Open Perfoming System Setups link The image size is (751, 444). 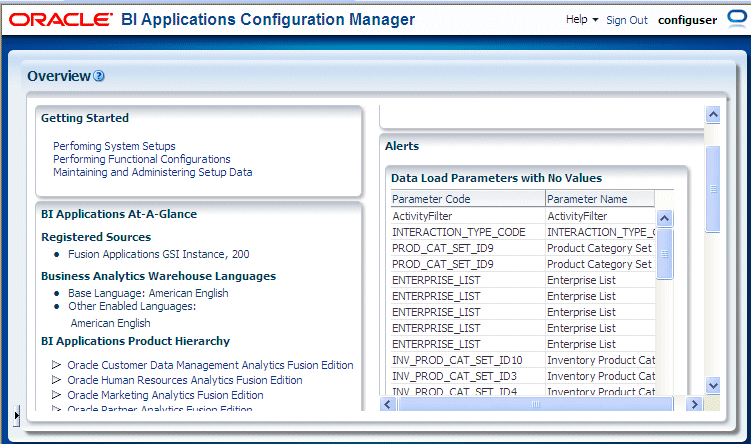114,146
